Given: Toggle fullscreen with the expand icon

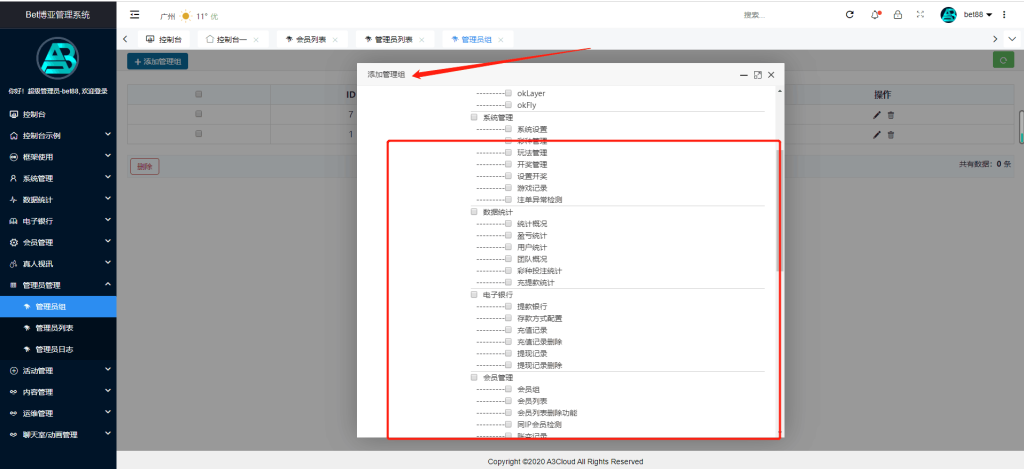Looking at the screenshot, I should (919, 15).
